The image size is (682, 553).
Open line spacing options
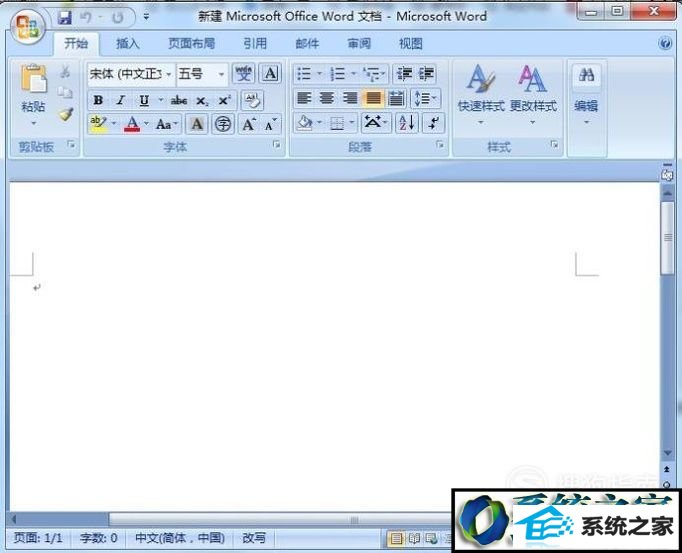[425, 98]
